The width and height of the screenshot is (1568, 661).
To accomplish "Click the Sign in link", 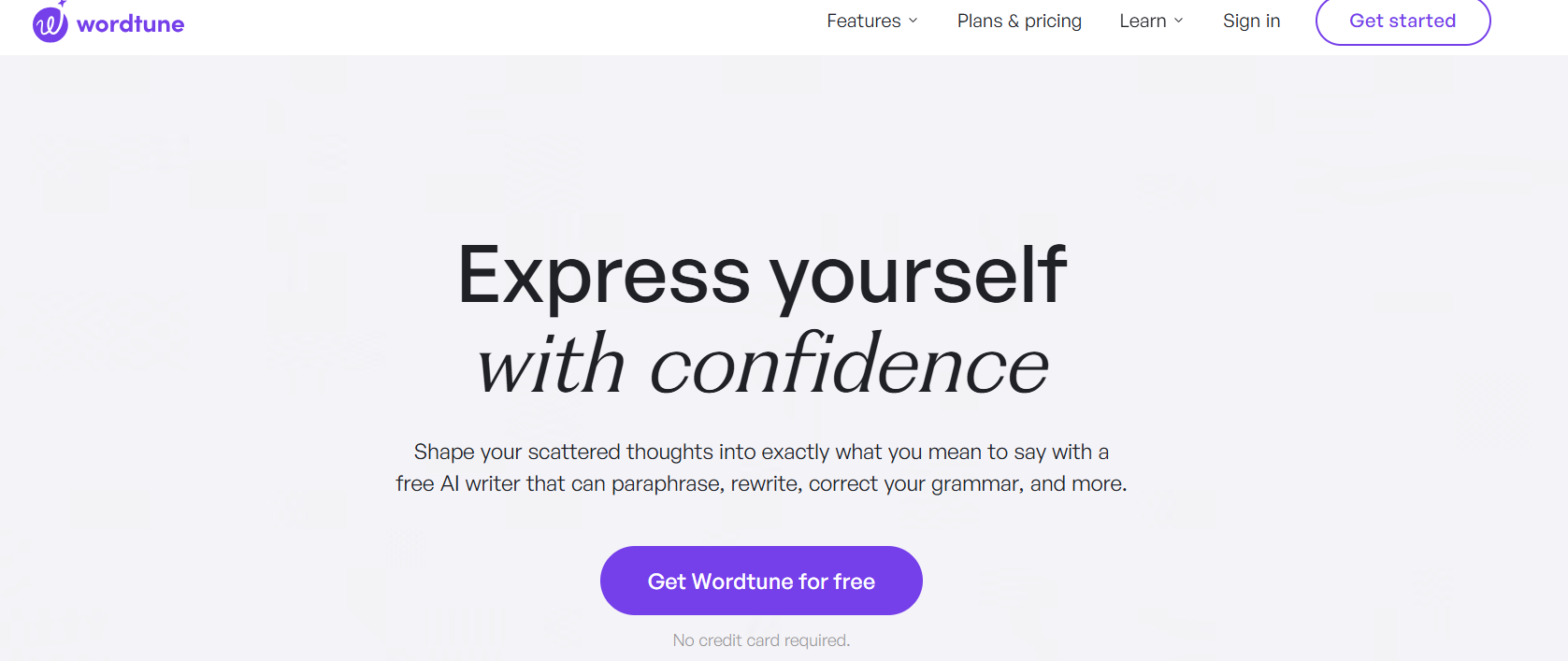I will (x=1251, y=21).
